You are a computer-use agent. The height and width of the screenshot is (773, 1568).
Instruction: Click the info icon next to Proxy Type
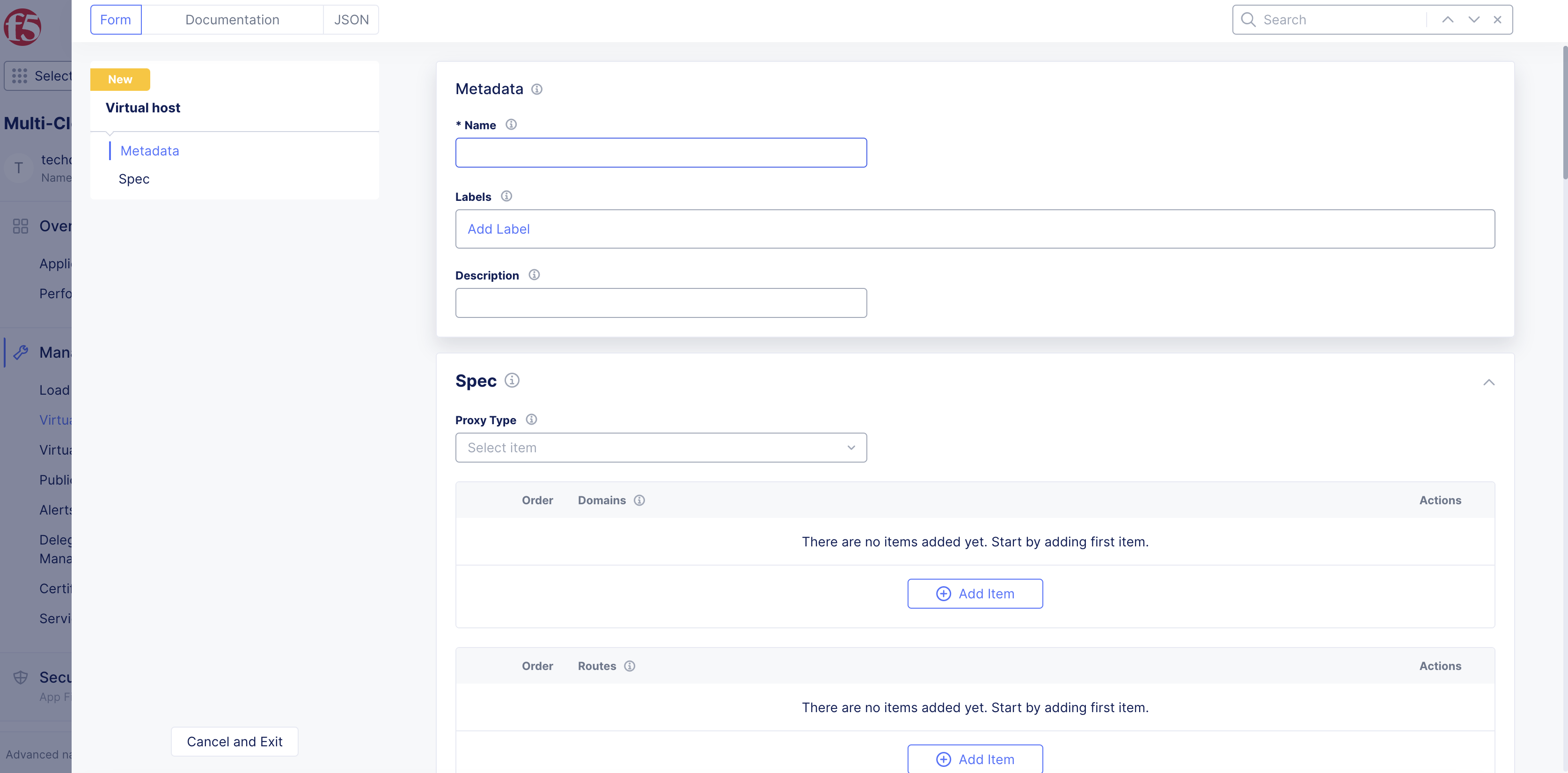click(x=531, y=420)
